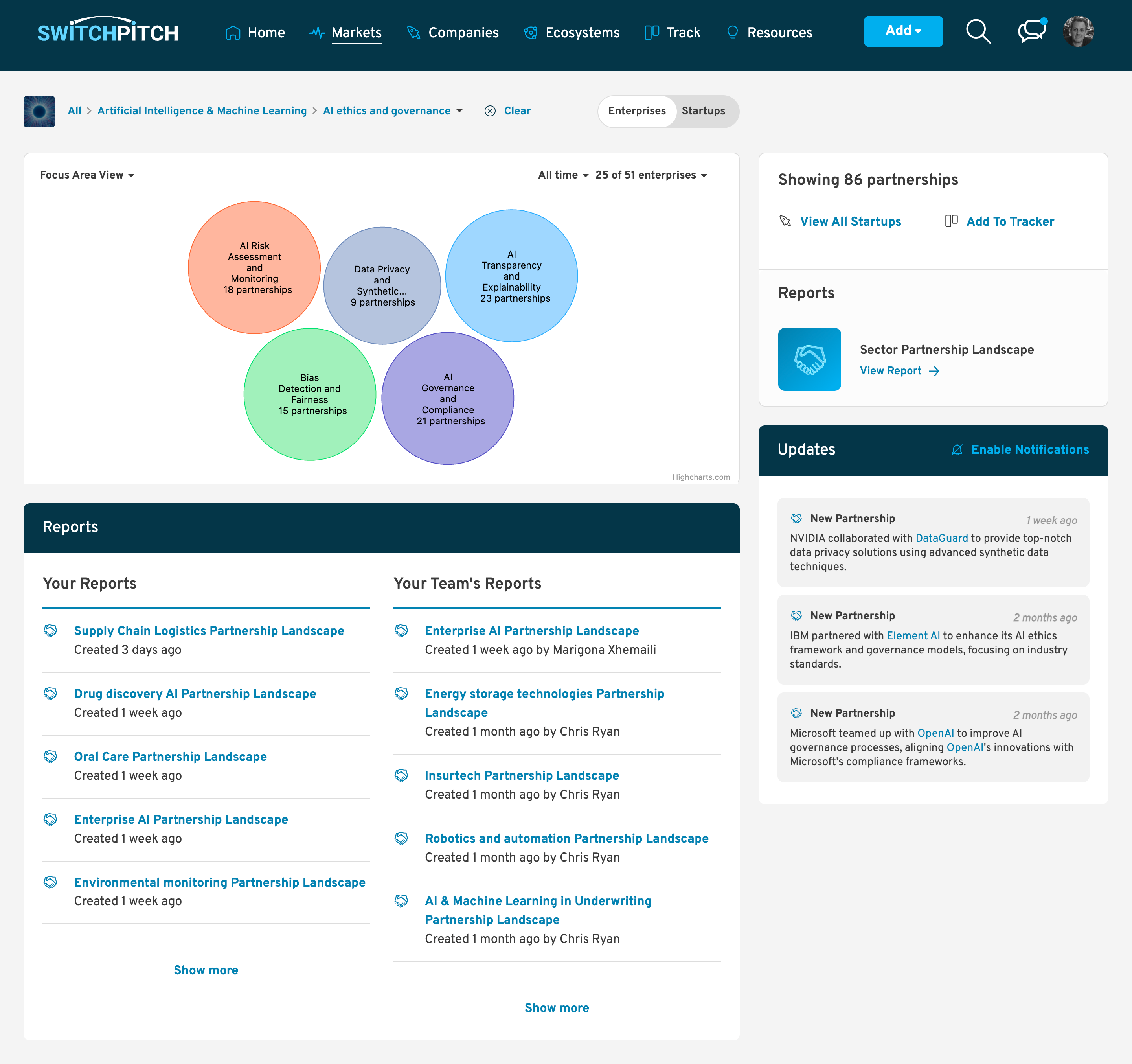Select the purple AI Governance and Compliance bubble

click(448, 399)
